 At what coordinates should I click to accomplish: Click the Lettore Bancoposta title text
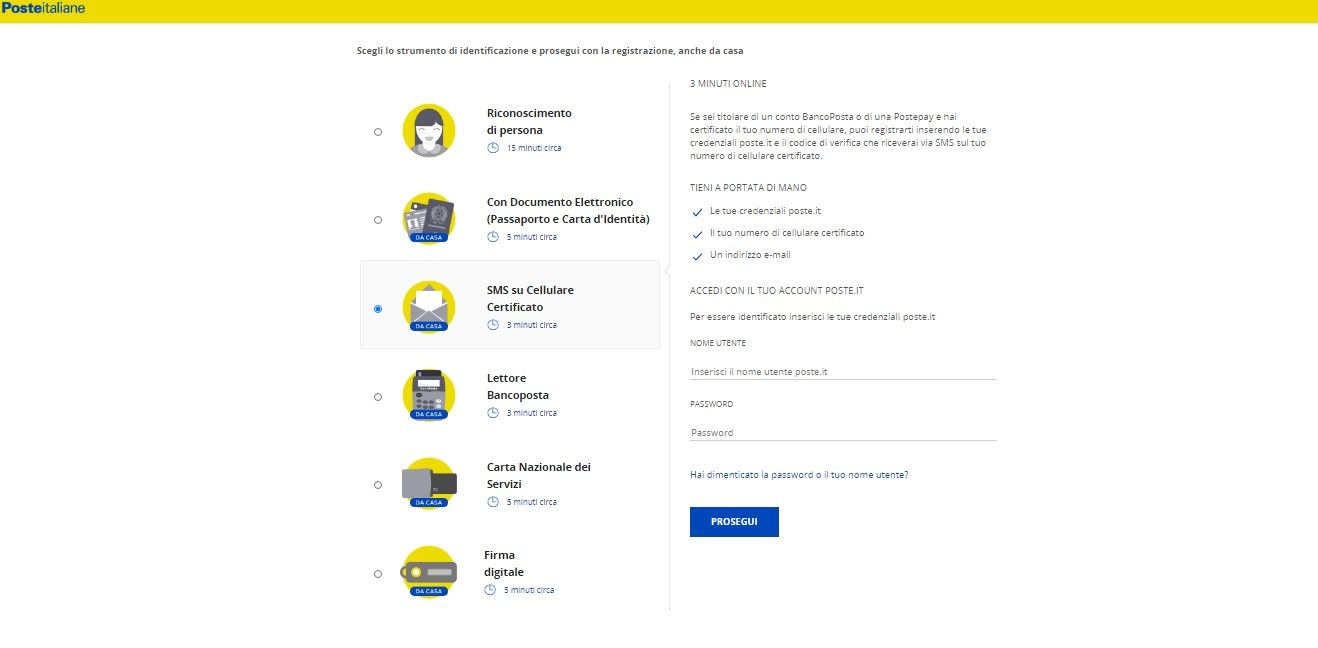point(518,387)
